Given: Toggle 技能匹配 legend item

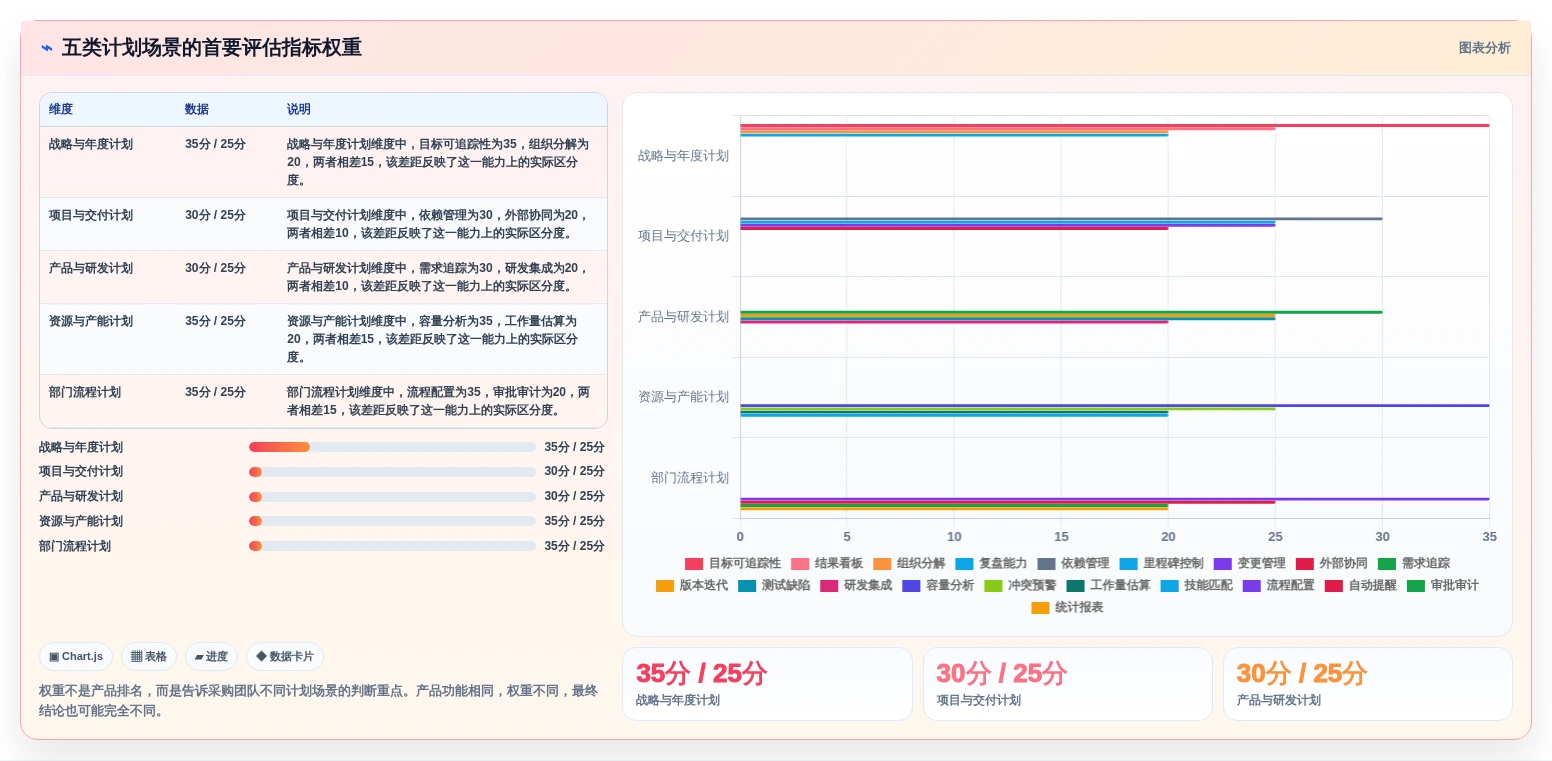Looking at the screenshot, I should 1196,586.
